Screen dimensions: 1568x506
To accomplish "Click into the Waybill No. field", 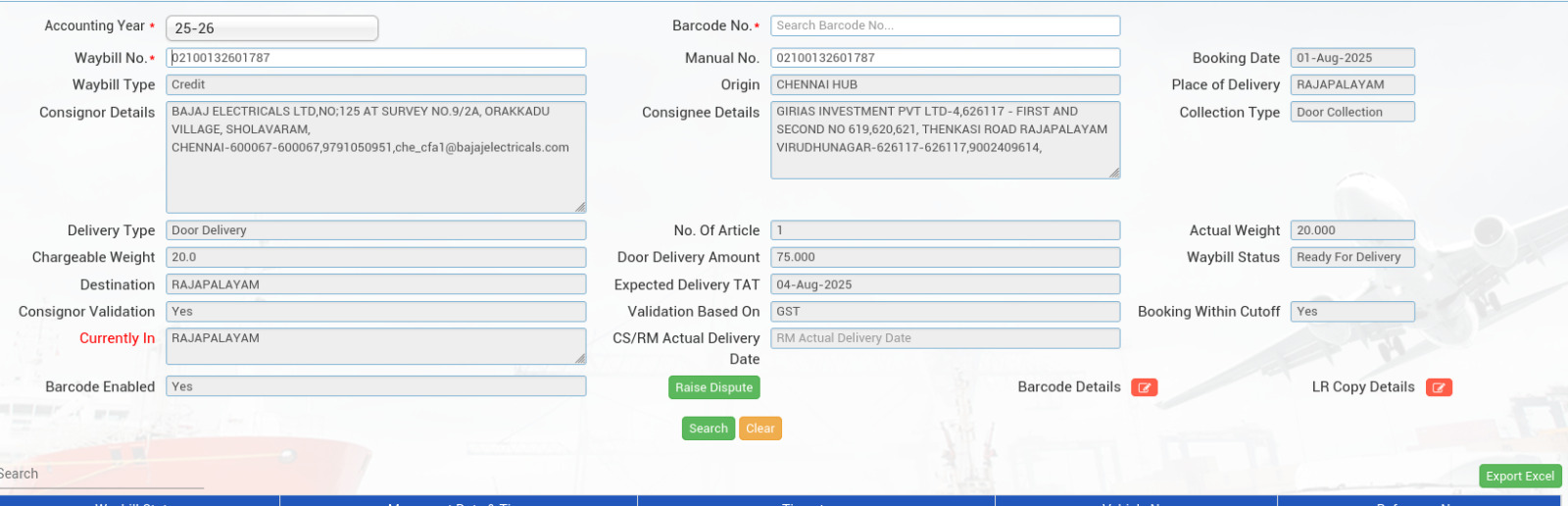I will click(376, 58).
